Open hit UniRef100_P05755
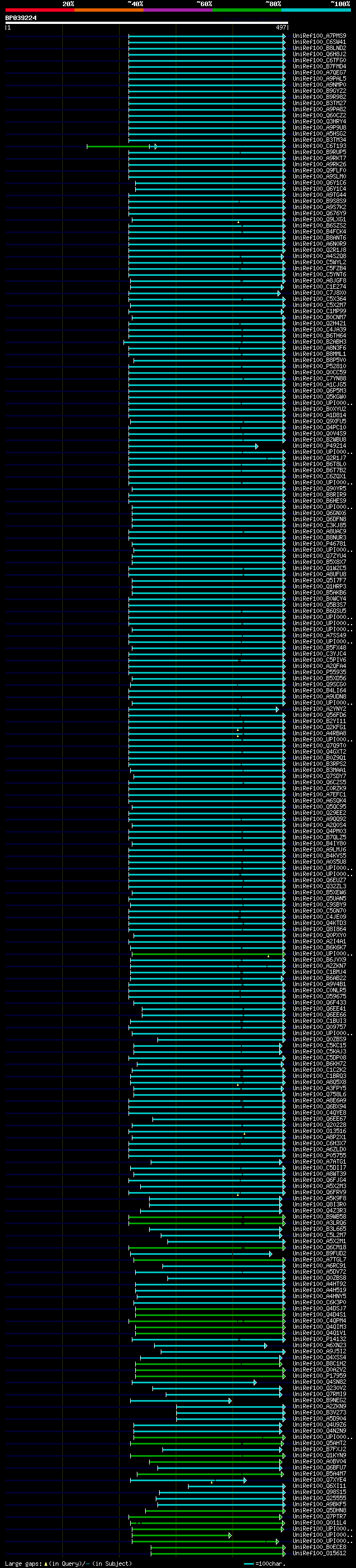The image size is (356, 1568). [319, 1156]
